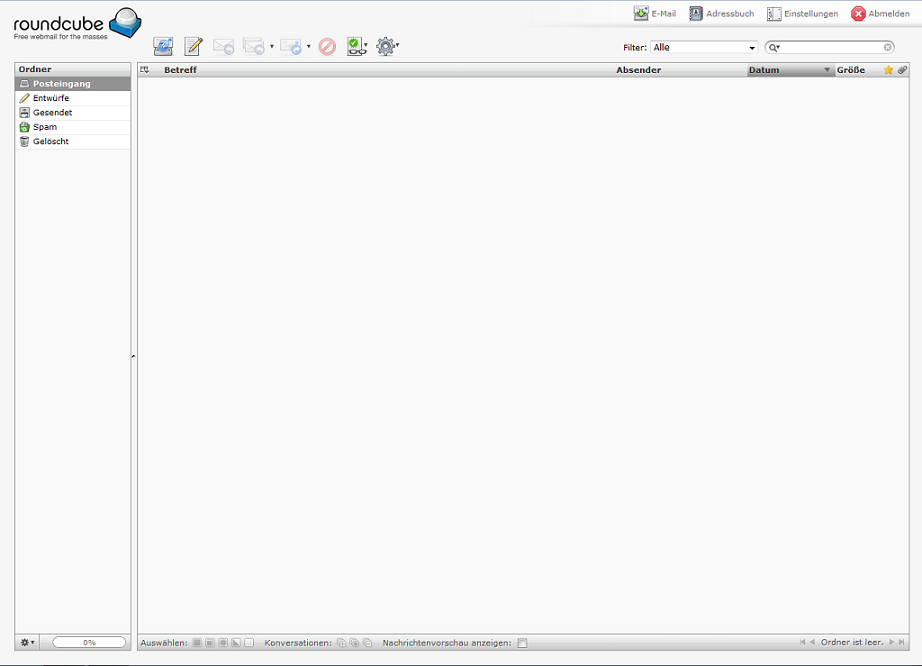The height and width of the screenshot is (666, 922).
Task: Click the forward message icon
Action: (x=291, y=46)
